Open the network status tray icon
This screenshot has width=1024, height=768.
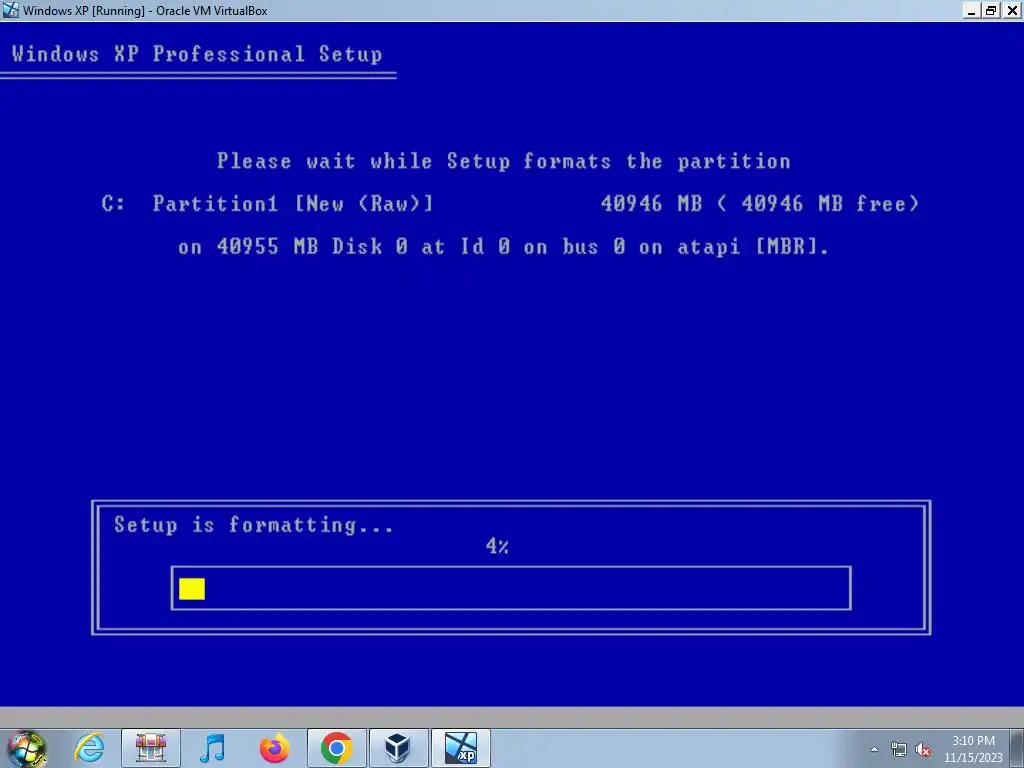click(x=899, y=749)
